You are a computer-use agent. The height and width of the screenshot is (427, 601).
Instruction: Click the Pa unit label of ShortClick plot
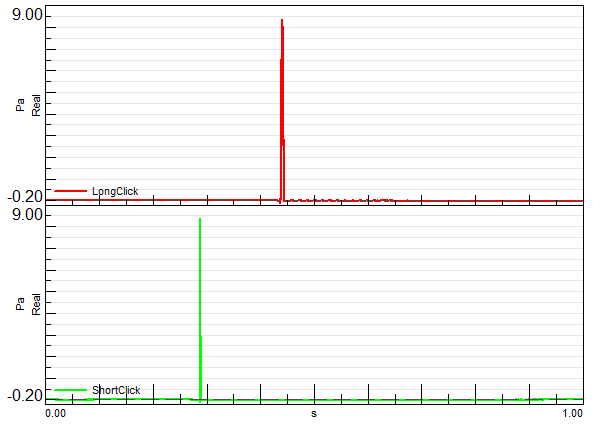click(20, 302)
